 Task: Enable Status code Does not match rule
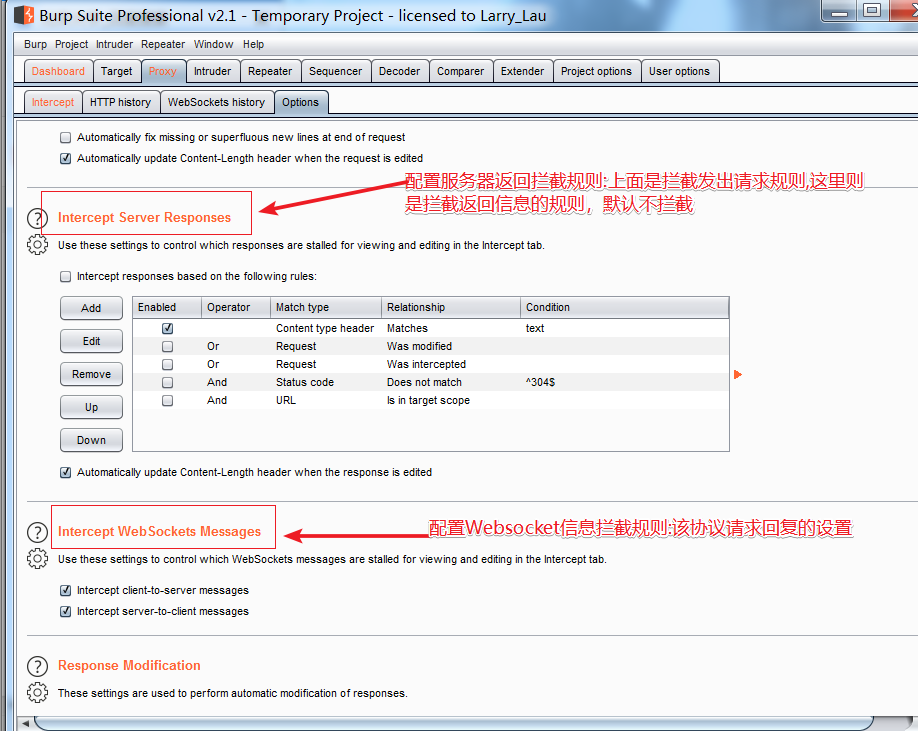(x=167, y=383)
